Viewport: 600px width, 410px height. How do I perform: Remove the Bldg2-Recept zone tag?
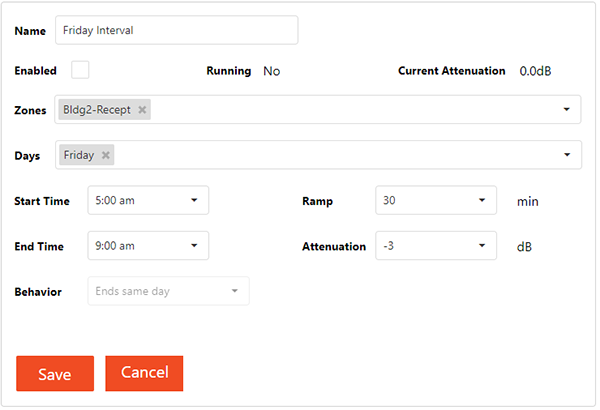(142, 110)
